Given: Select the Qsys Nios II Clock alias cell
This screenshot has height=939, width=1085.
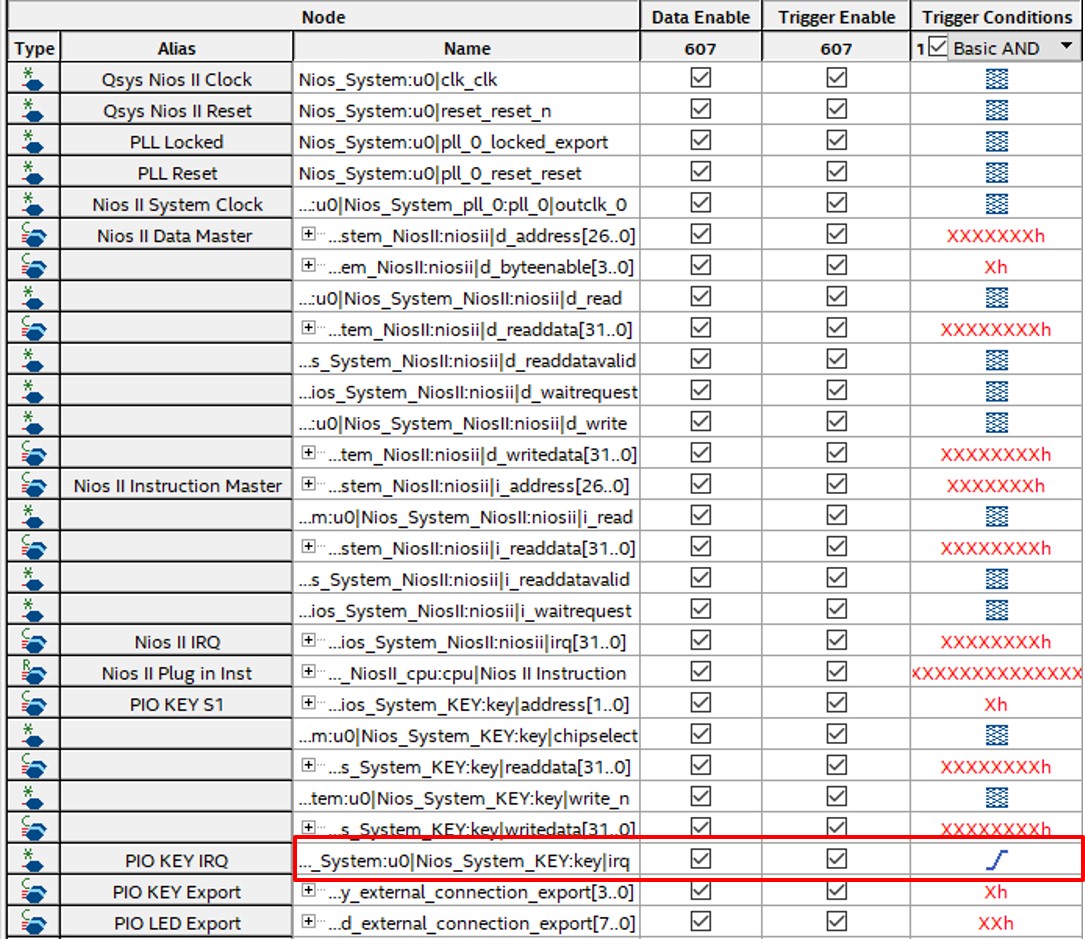Looking at the screenshot, I should pos(176,80).
